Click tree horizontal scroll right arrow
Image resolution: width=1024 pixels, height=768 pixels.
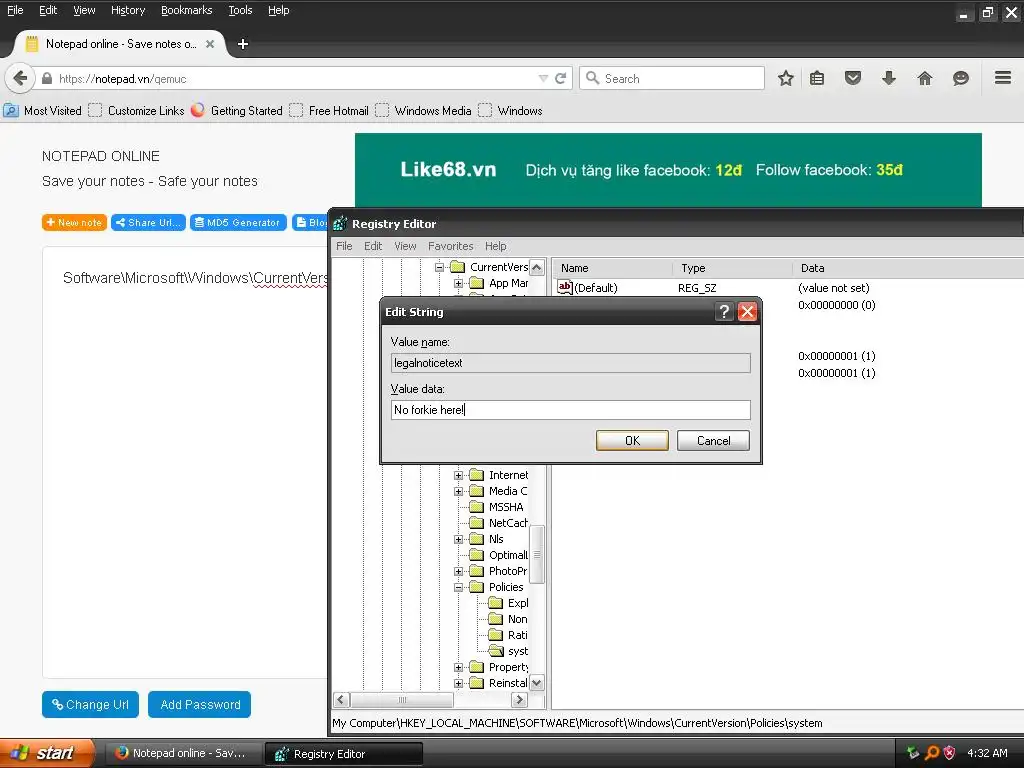coord(519,700)
